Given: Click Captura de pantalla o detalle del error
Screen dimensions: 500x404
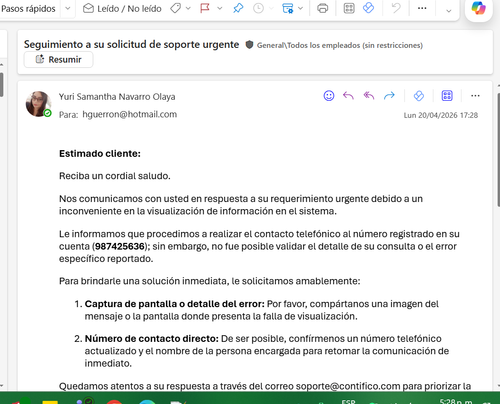Looking at the screenshot, I should pyautogui.click(x=174, y=304).
